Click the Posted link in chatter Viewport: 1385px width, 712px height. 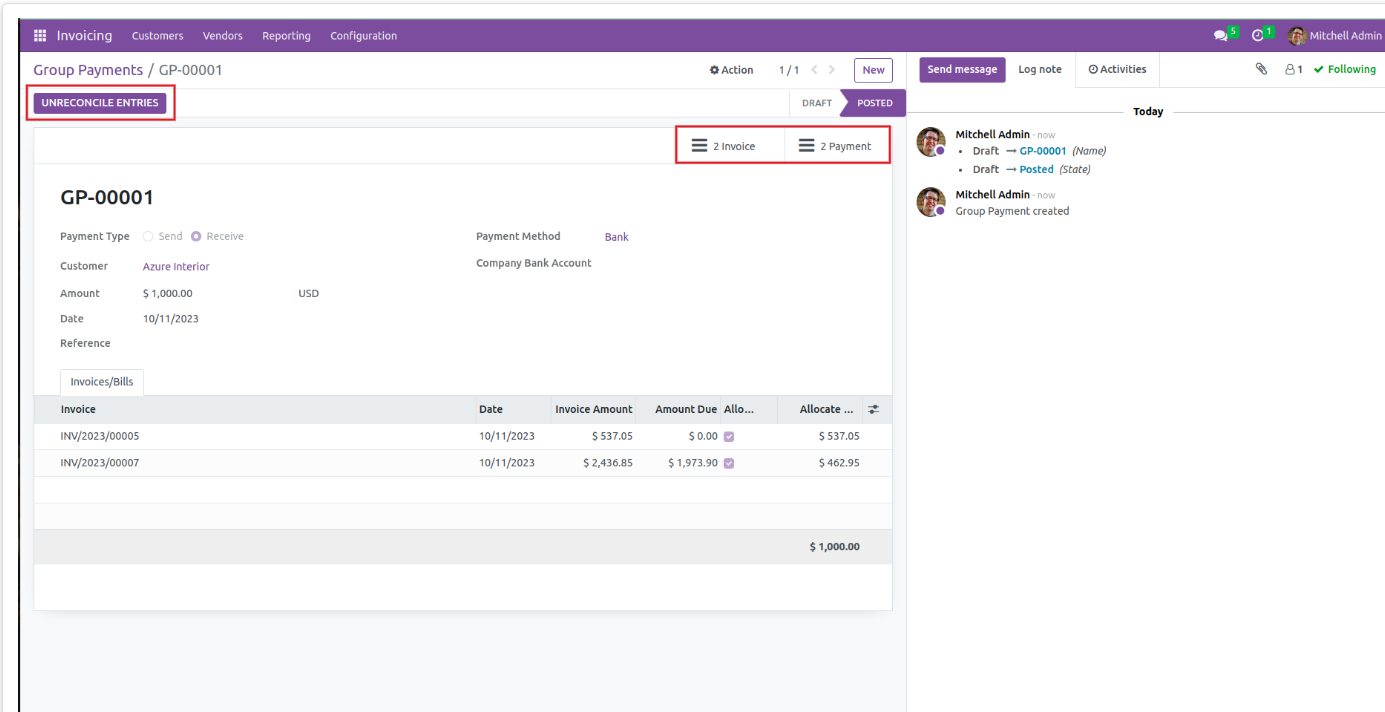(x=1037, y=169)
